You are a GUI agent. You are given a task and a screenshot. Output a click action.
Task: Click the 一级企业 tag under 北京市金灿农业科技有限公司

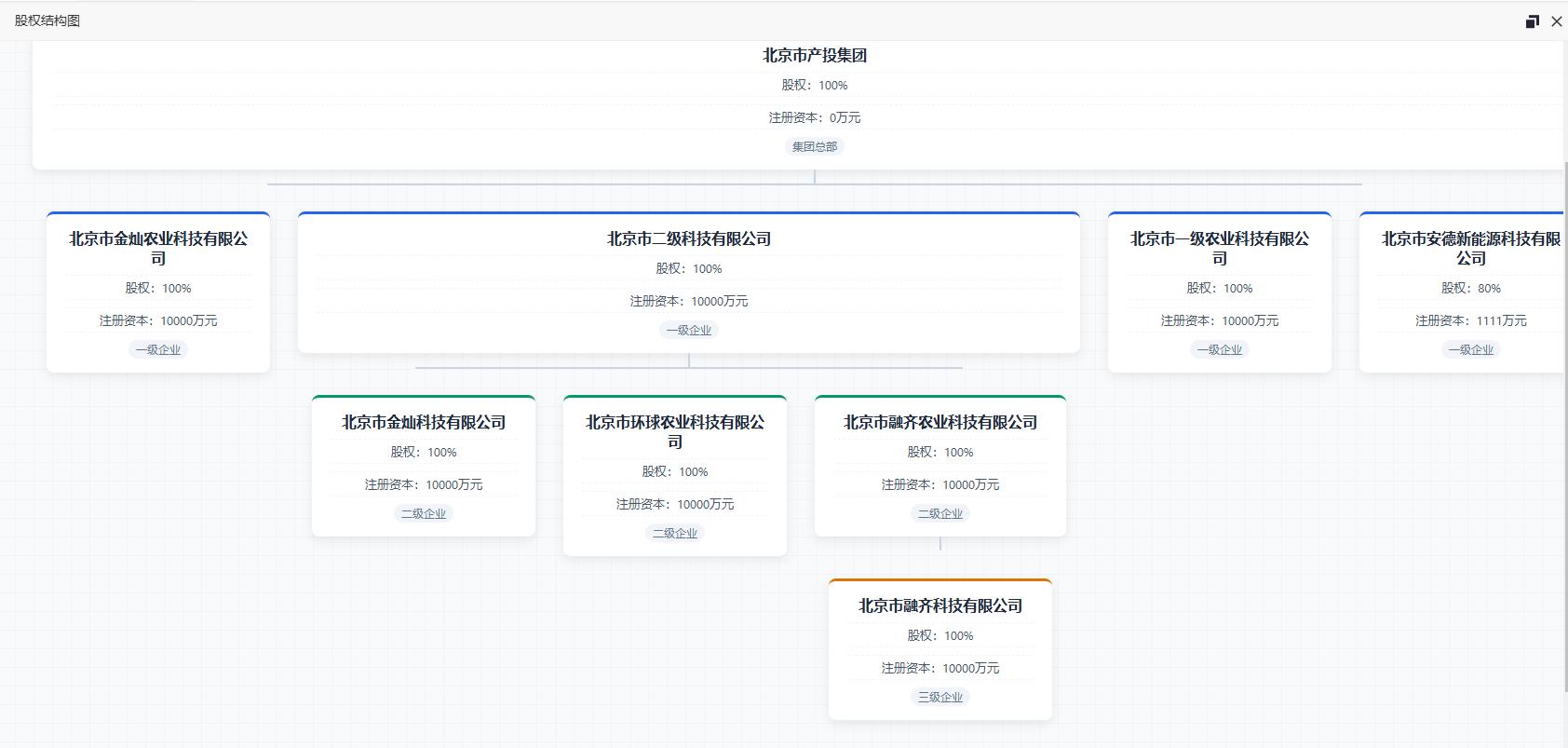click(x=158, y=349)
